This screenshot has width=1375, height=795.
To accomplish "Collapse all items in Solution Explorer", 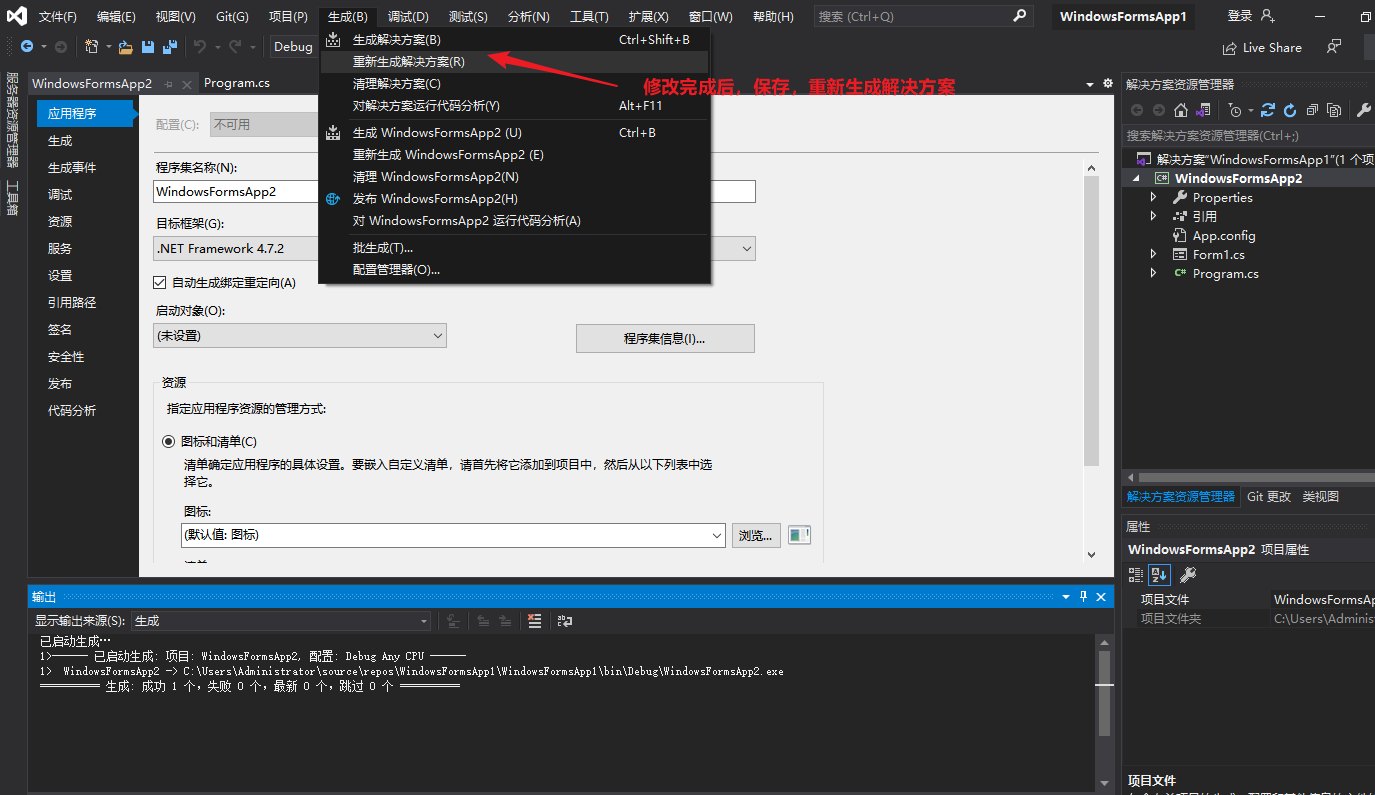I will tap(1313, 110).
